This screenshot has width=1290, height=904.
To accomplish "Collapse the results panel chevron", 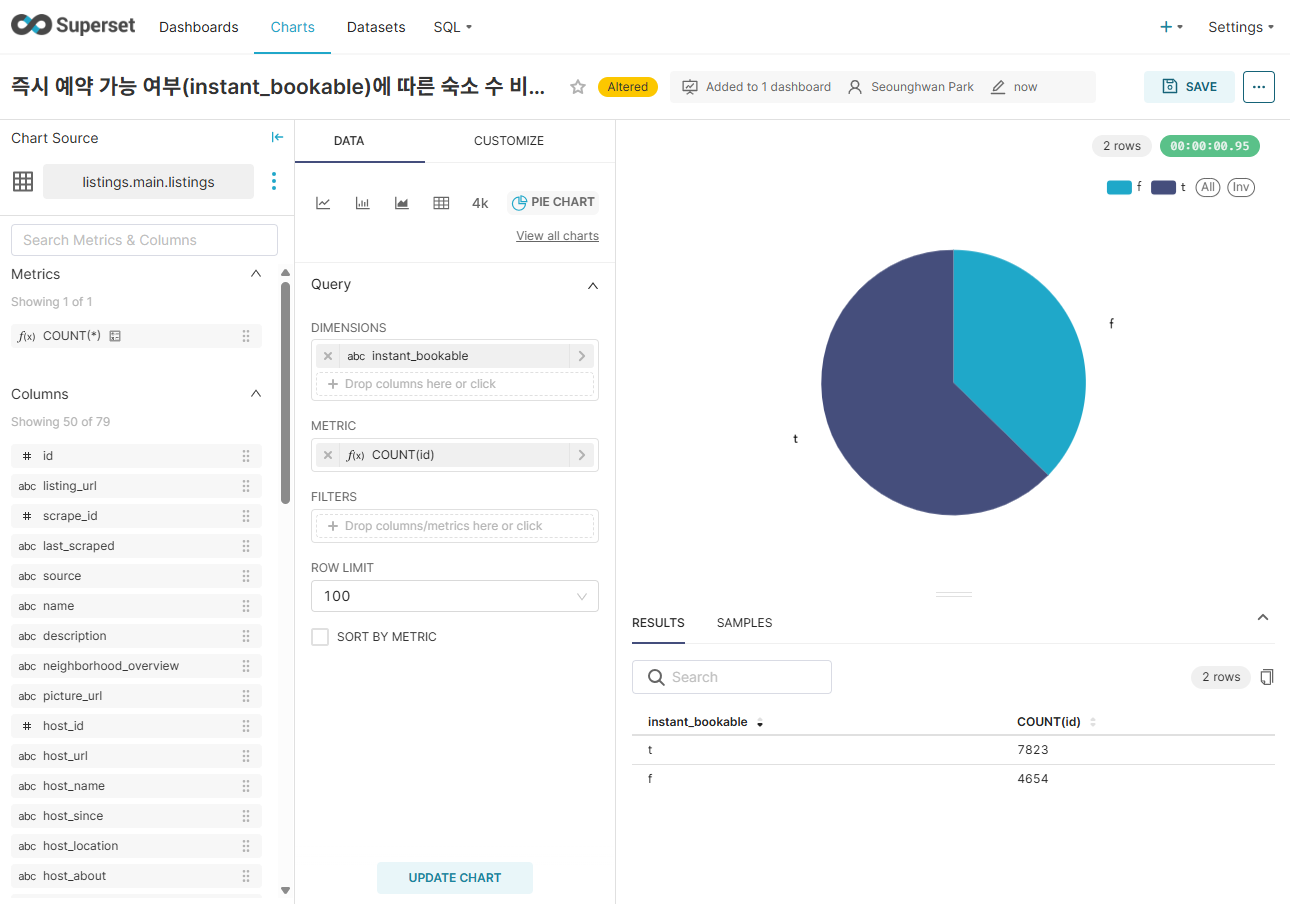I will [1263, 618].
